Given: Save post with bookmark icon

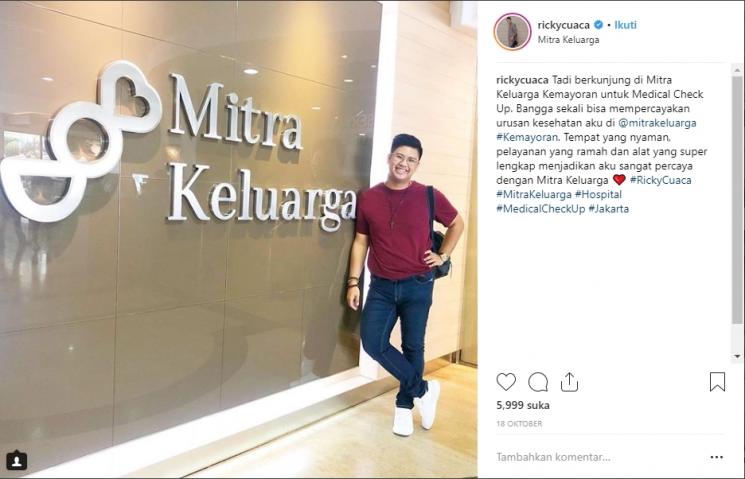Looking at the screenshot, I should click(x=717, y=382).
